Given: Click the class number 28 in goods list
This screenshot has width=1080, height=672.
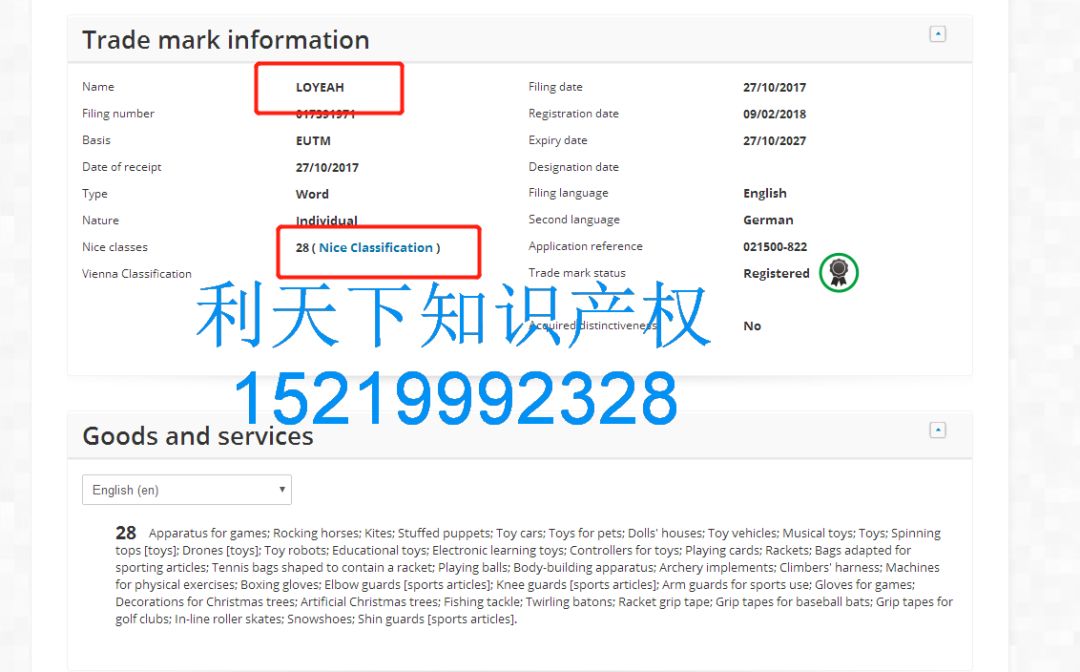Looking at the screenshot, I should point(125,533).
